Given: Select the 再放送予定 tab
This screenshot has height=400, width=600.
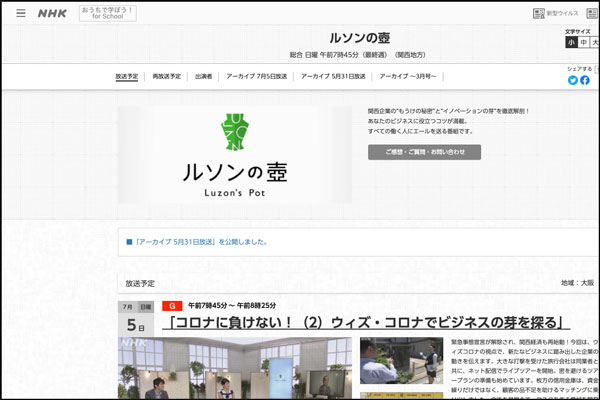Looking at the screenshot, I should click(167, 76).
